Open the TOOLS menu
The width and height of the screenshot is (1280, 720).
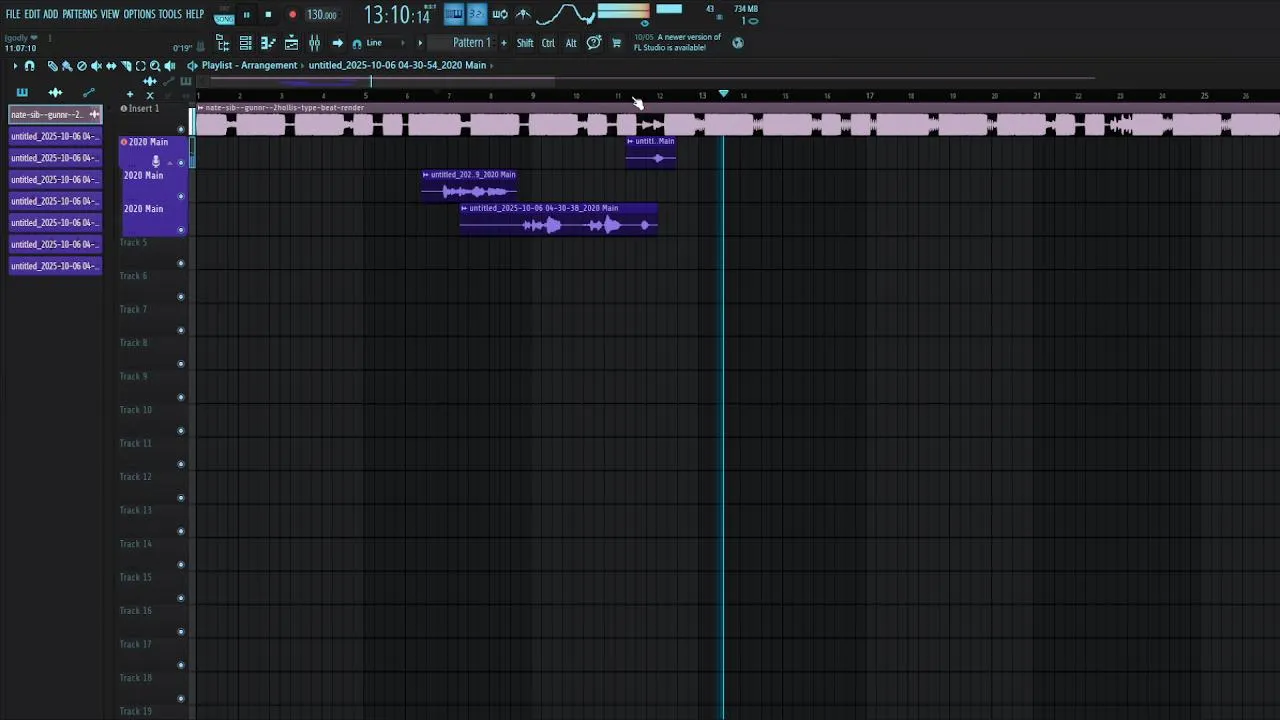tap(170, 14)
